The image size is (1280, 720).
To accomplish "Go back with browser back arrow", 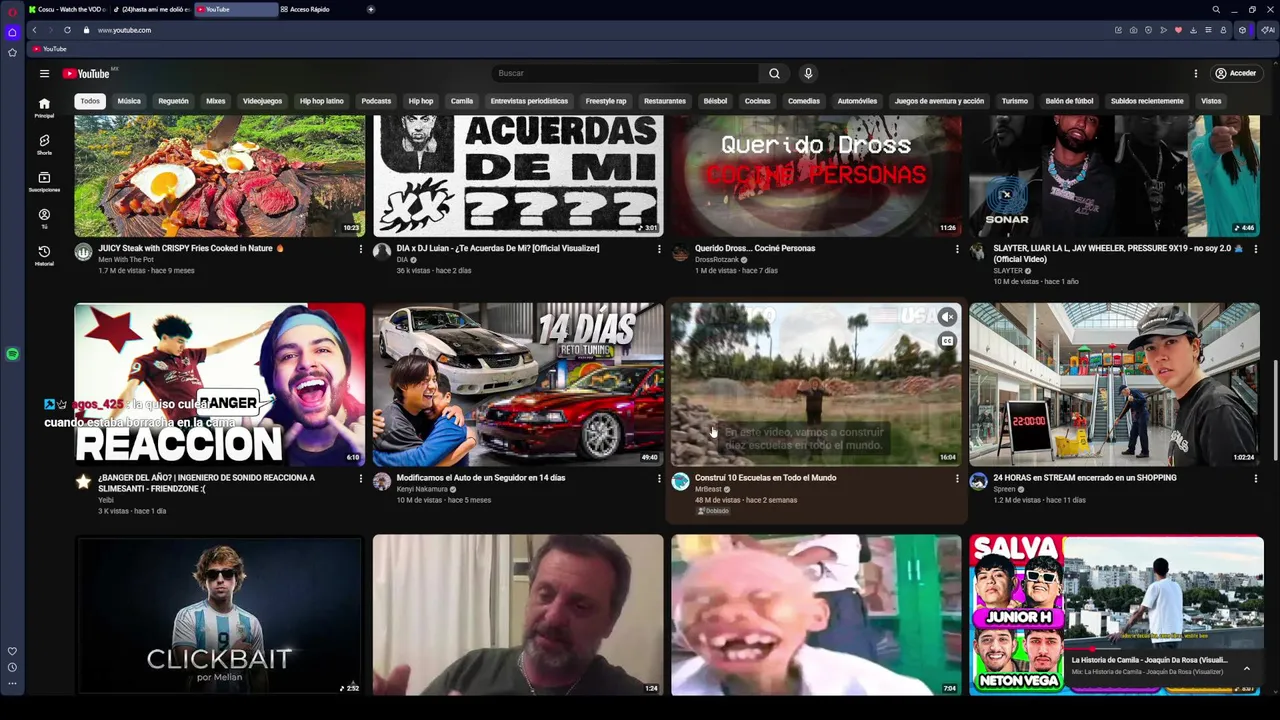I will click(x=34, y=30).
